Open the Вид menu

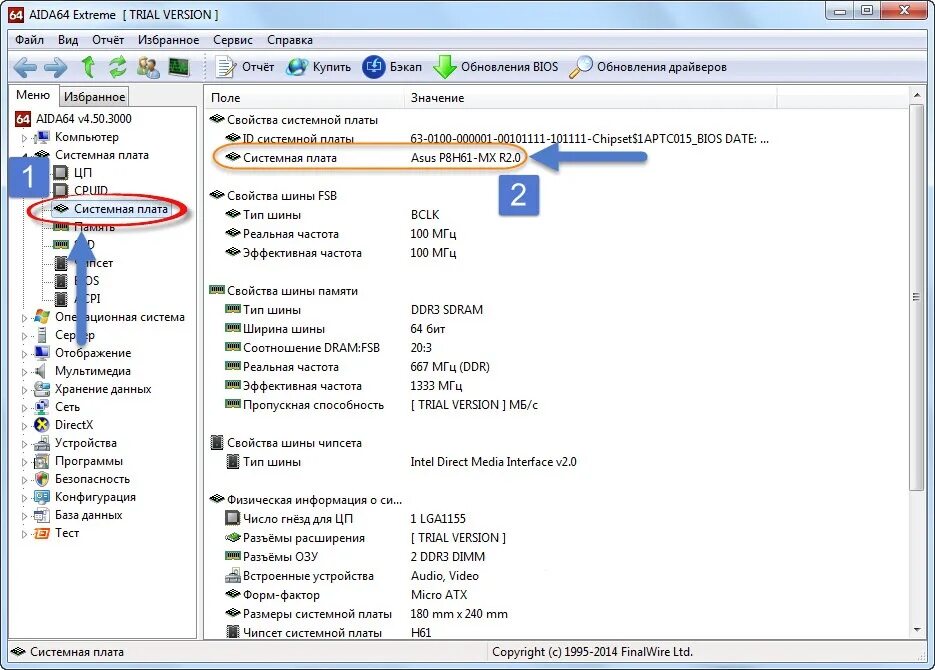(68, 40)
